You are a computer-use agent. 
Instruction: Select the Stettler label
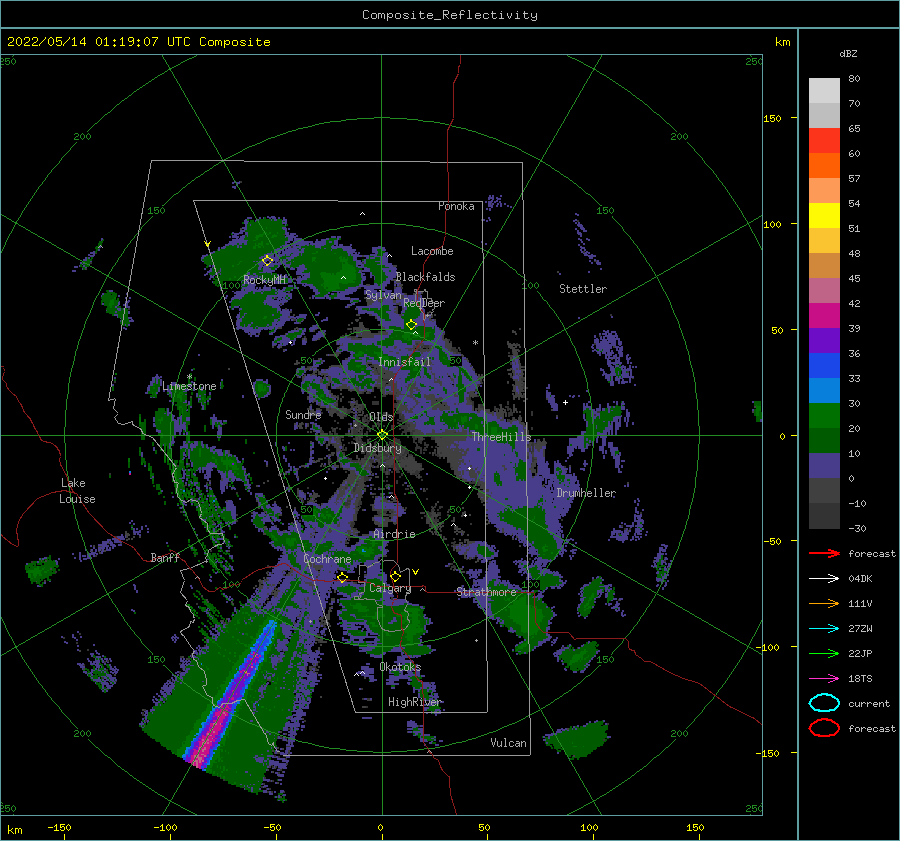click(x=583, y=289)
